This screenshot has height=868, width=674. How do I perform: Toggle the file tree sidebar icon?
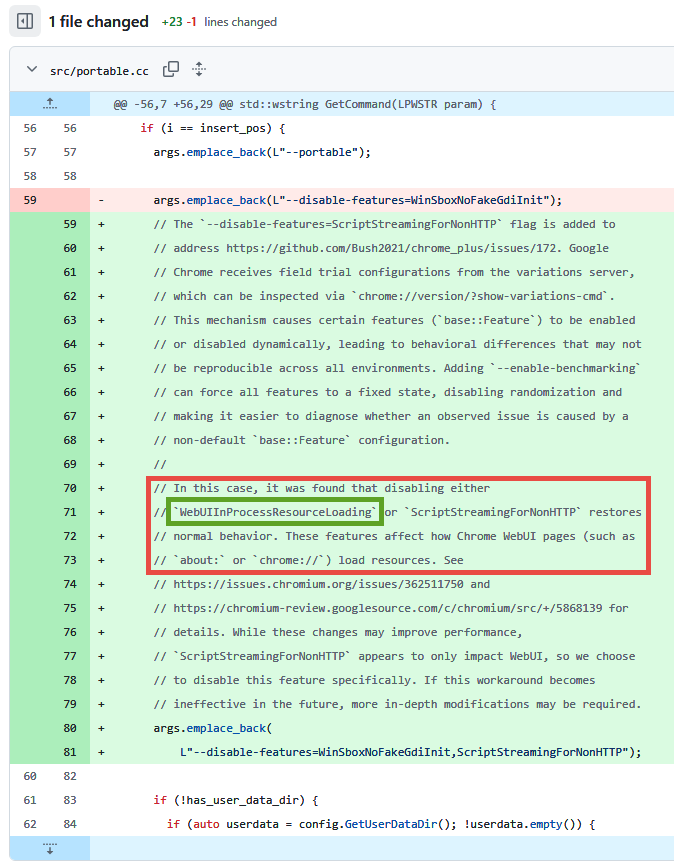click(x=25, y=21)
